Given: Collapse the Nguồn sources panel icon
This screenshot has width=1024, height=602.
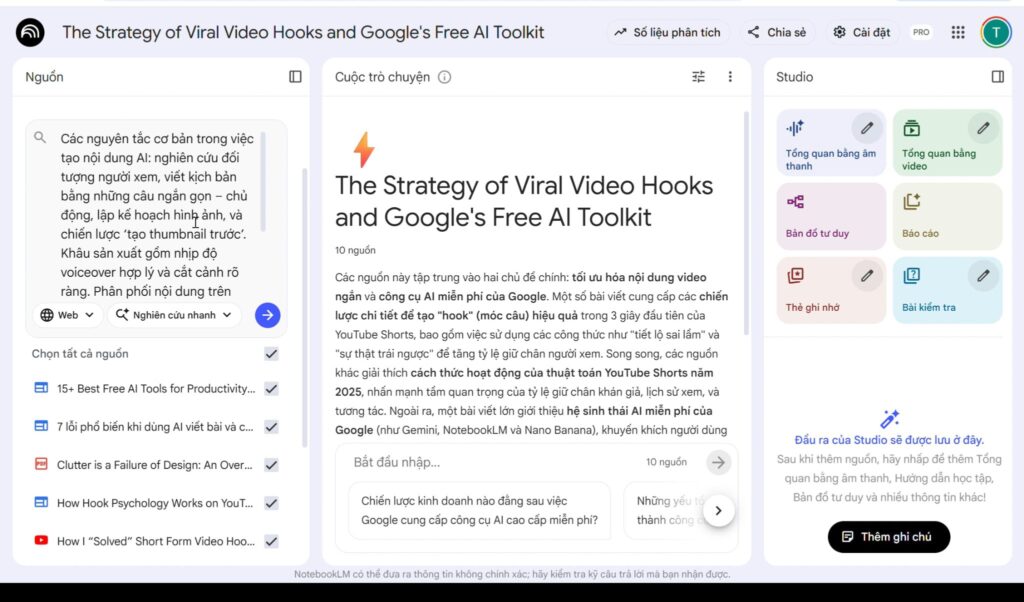Looking at the screenshot, I should (295, 77).
